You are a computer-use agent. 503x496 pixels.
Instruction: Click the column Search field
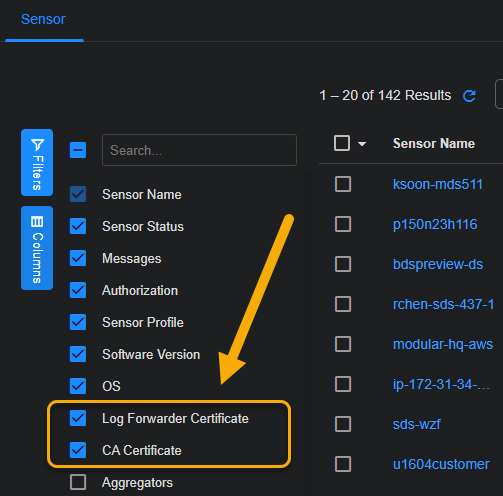tap(199, 150)
